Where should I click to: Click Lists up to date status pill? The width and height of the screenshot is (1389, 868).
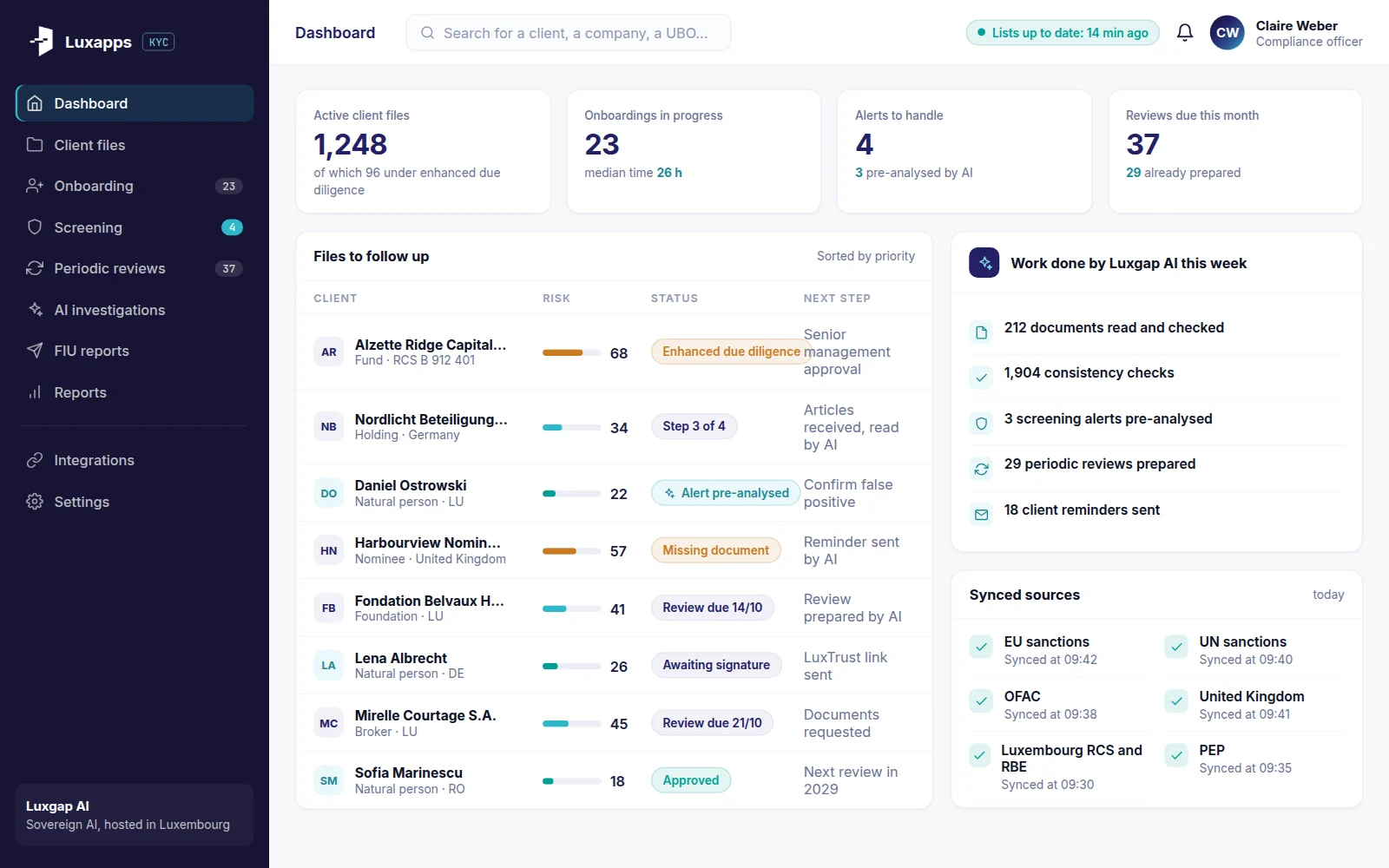(x=1063, y=33)
